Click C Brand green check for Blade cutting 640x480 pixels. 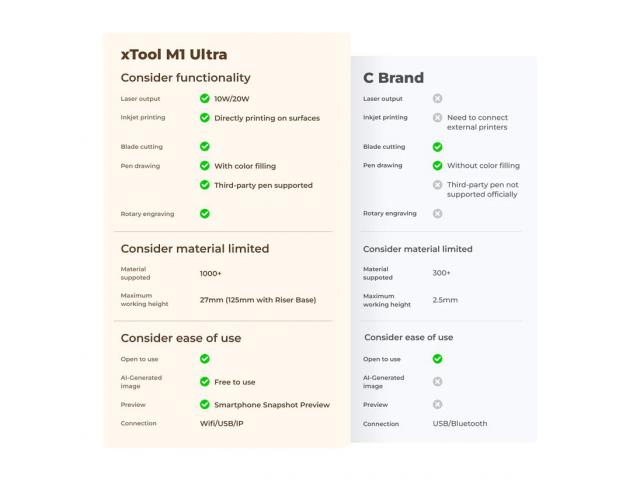point(438,147)
